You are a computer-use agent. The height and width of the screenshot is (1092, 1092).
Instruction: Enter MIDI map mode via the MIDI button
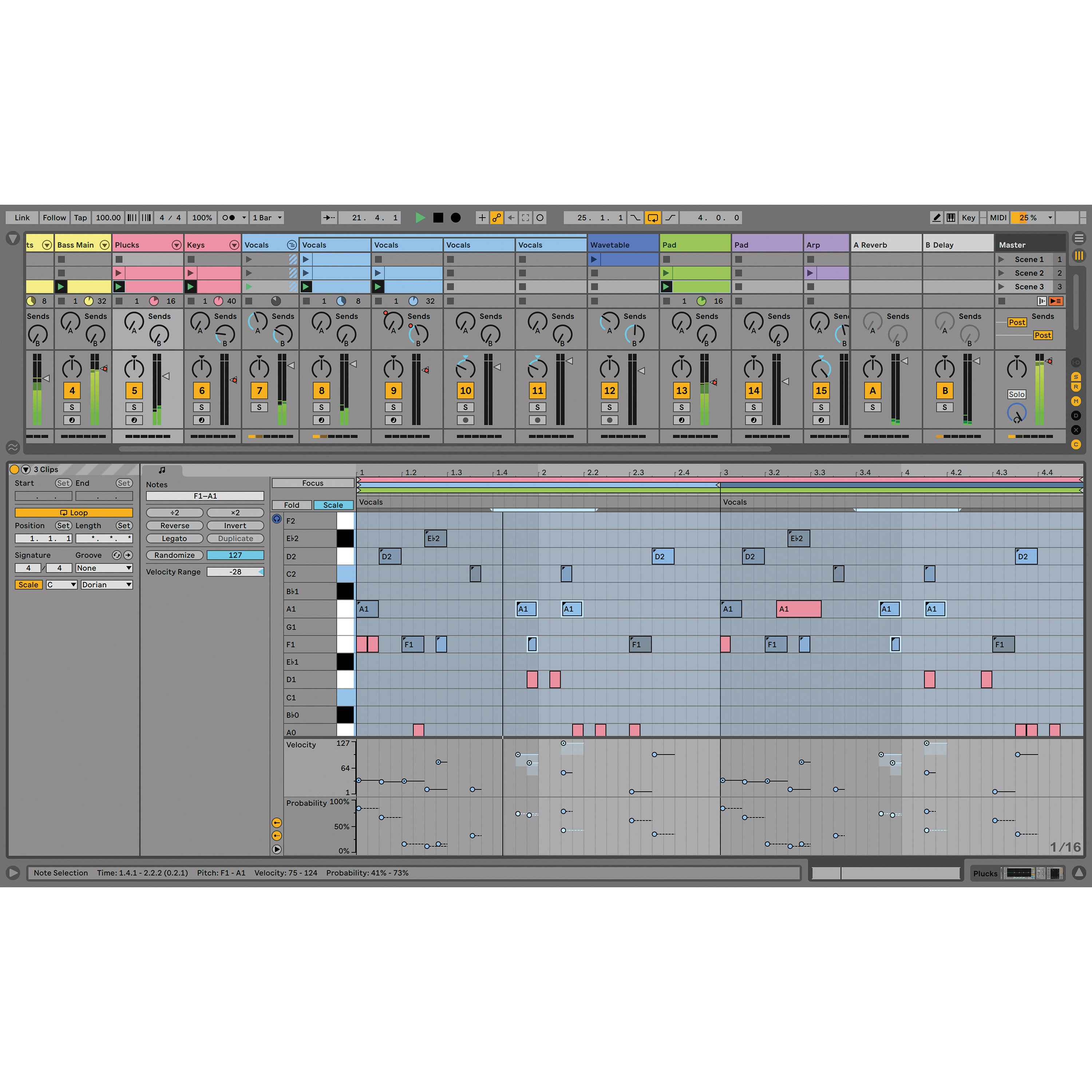(x=998, y=218)
